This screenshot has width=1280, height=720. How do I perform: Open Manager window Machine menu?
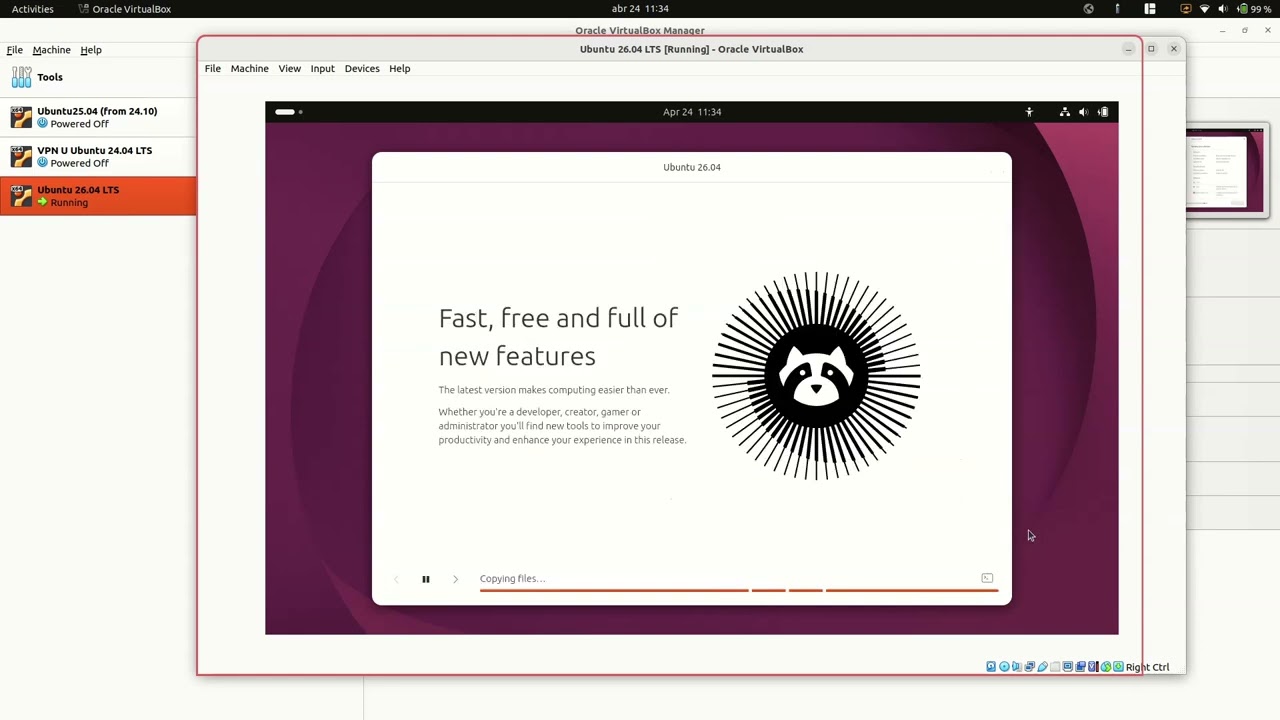[51, 49]
